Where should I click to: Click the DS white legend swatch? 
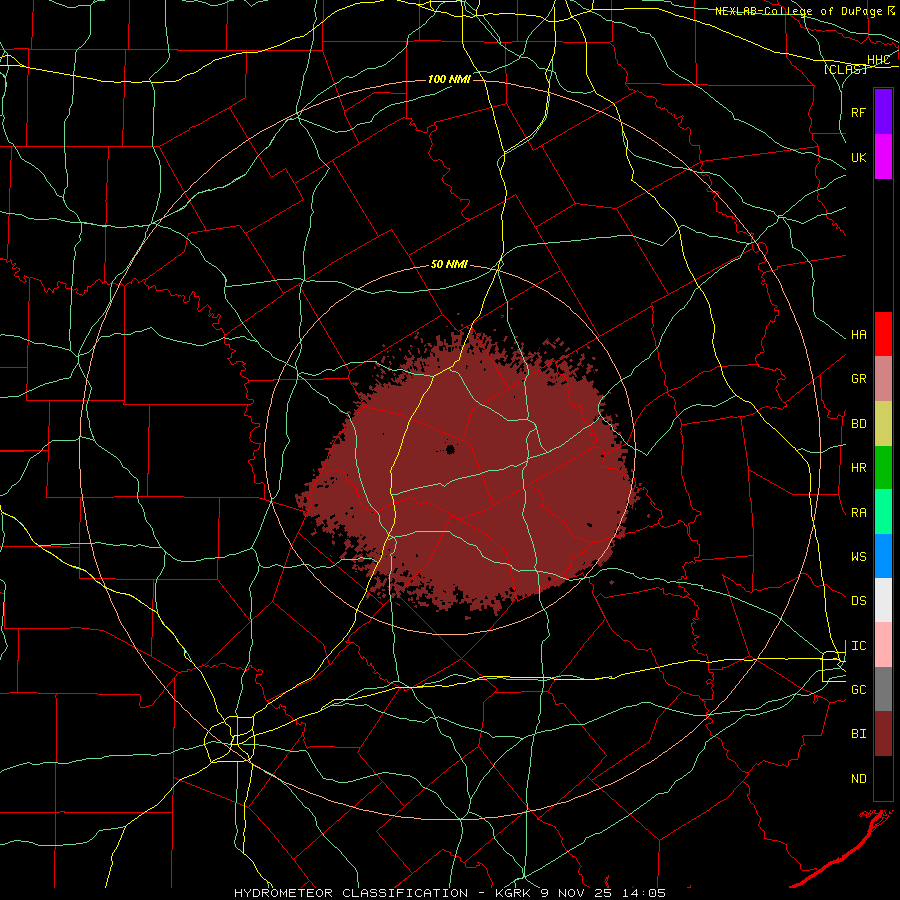(883, 600)
